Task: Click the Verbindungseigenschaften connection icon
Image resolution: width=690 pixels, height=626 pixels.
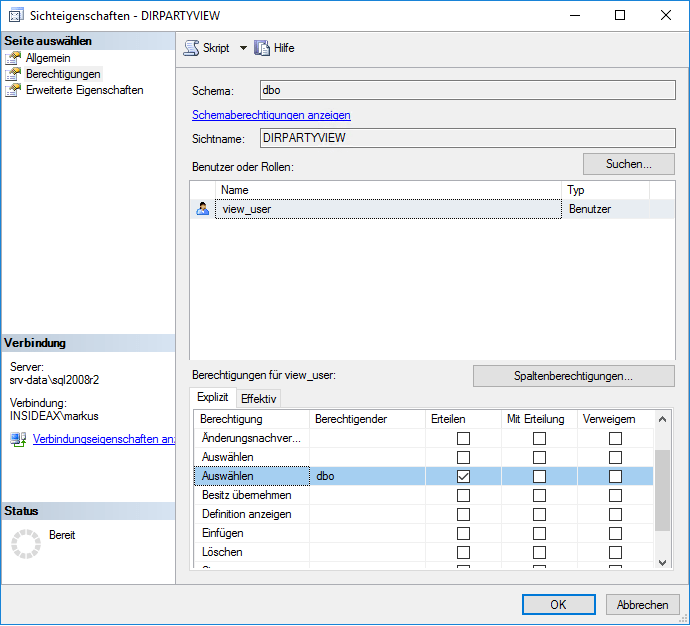Action: pyautogui.click(x=18, y=439)
